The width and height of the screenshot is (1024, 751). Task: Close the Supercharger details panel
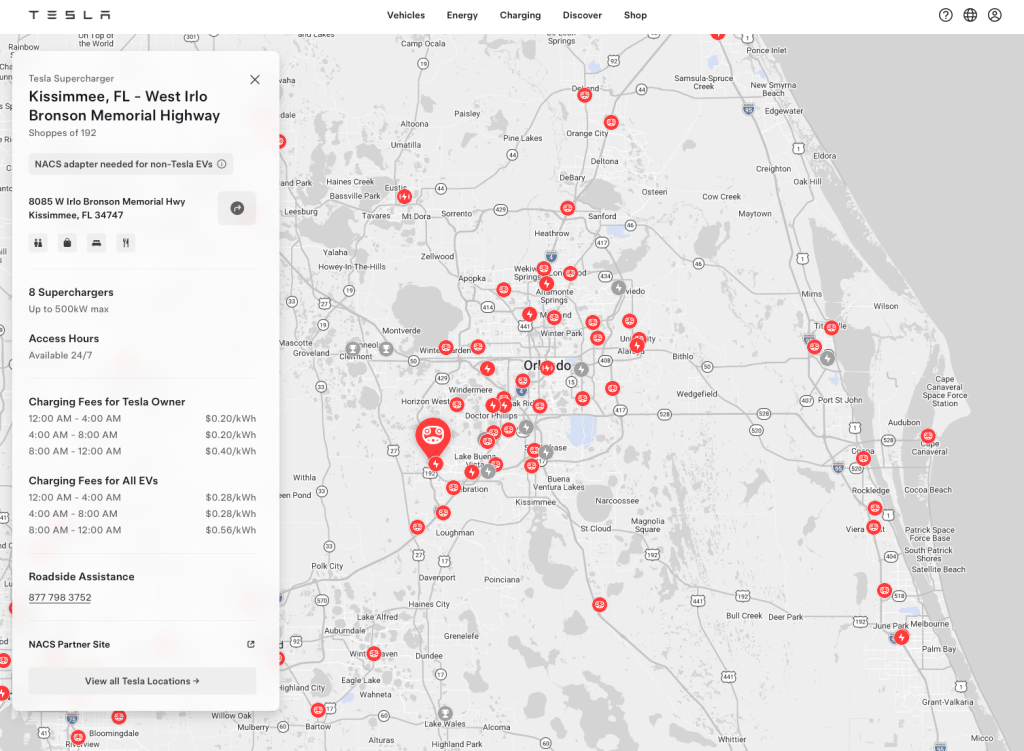click(x=255, y=80)
